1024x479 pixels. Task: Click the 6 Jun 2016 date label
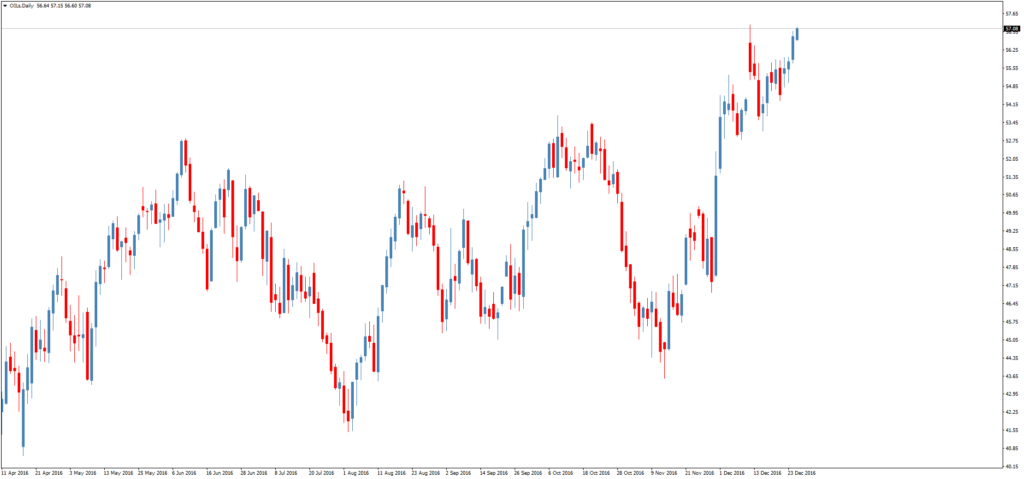point(185,472)
